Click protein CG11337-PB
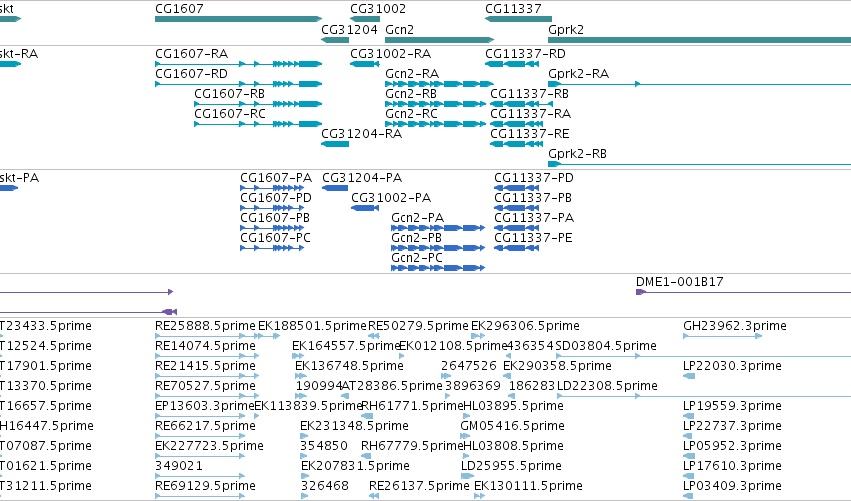This screenshot has height=501, width=851. tap(516, 208)
